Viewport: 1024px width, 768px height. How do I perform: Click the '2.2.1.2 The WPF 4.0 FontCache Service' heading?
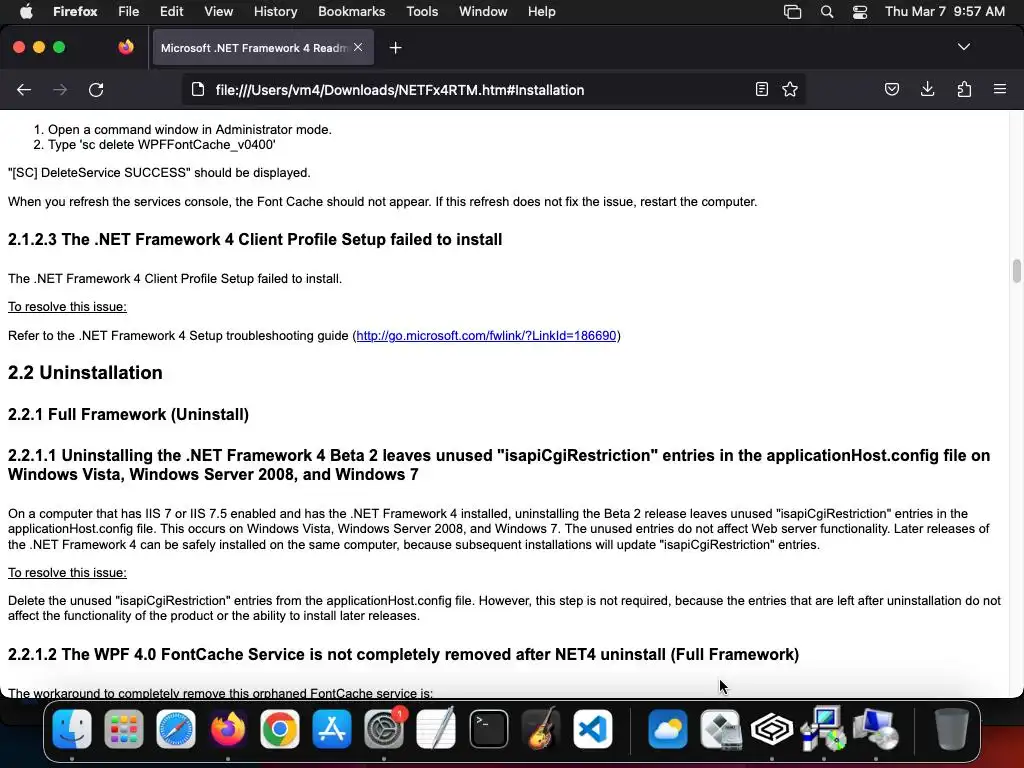point(404,655)
